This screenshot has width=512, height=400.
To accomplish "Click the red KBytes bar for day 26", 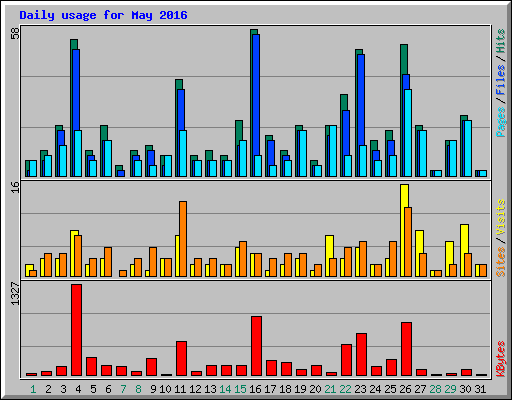I will [406, 349].
